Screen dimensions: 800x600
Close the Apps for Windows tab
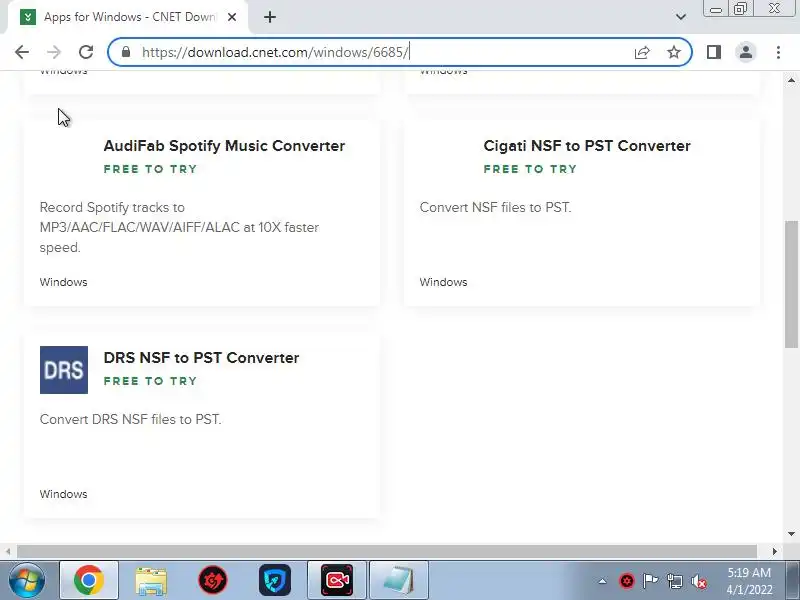point(232,17)
